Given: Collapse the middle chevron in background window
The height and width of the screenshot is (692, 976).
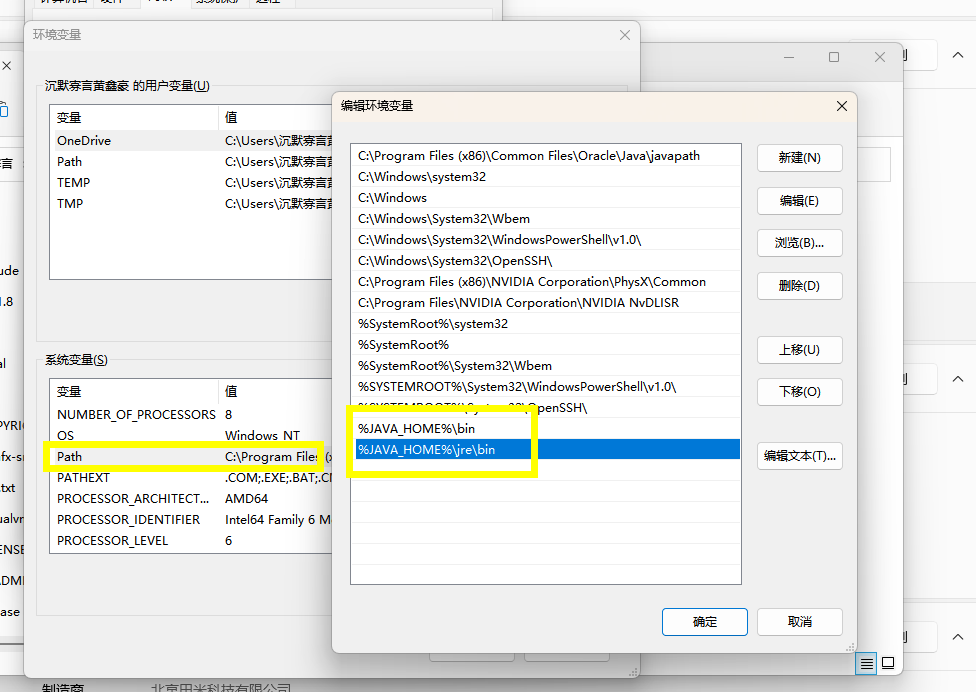Looking at the screenshot, I should [958, 379].
